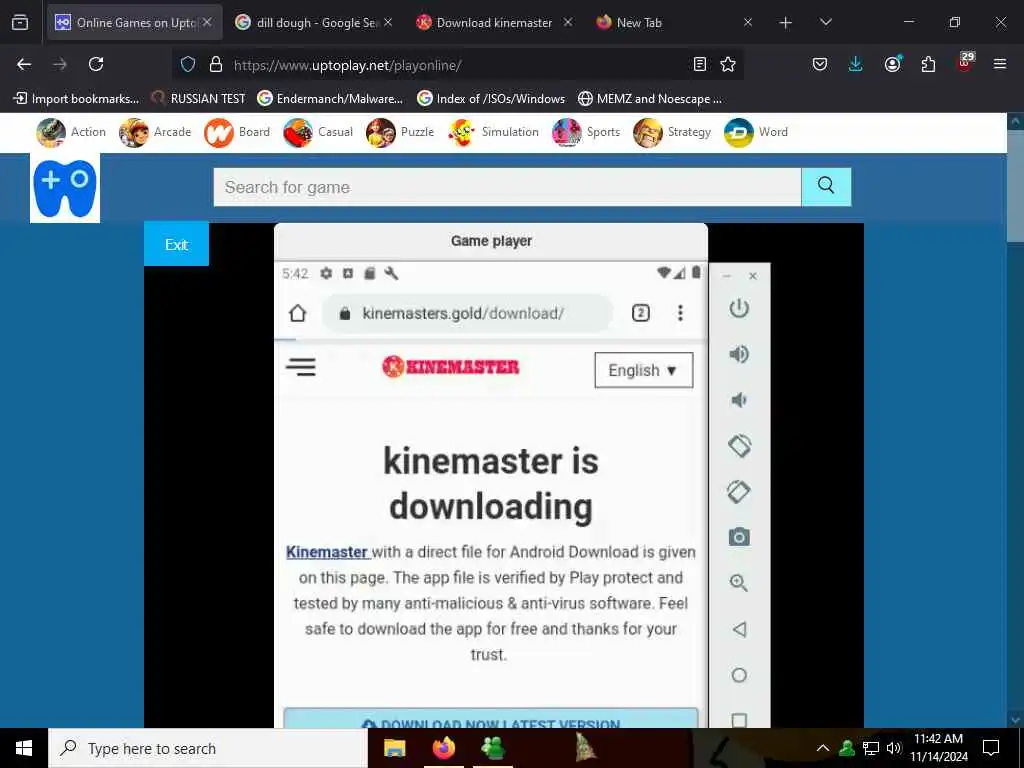Switch to dill dough Google Search tab
The height and width of the screenshot is (768, 1024).
tap(313, 22)
